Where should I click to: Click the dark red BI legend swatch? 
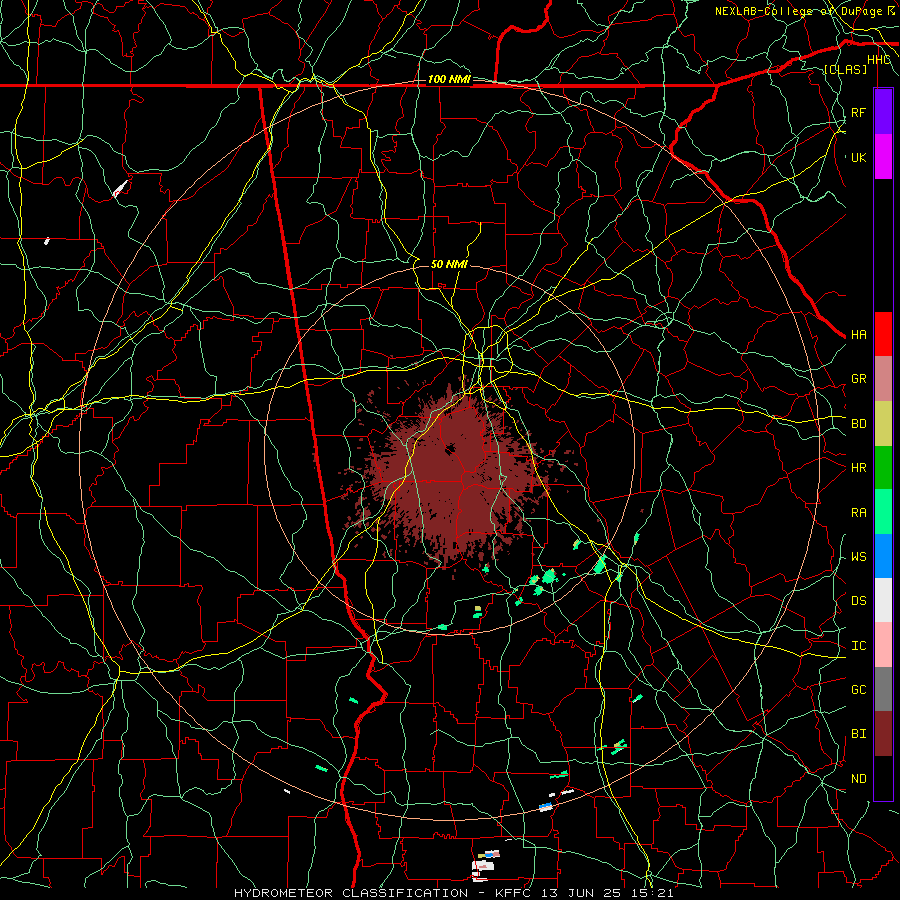(x=883, y=734)
